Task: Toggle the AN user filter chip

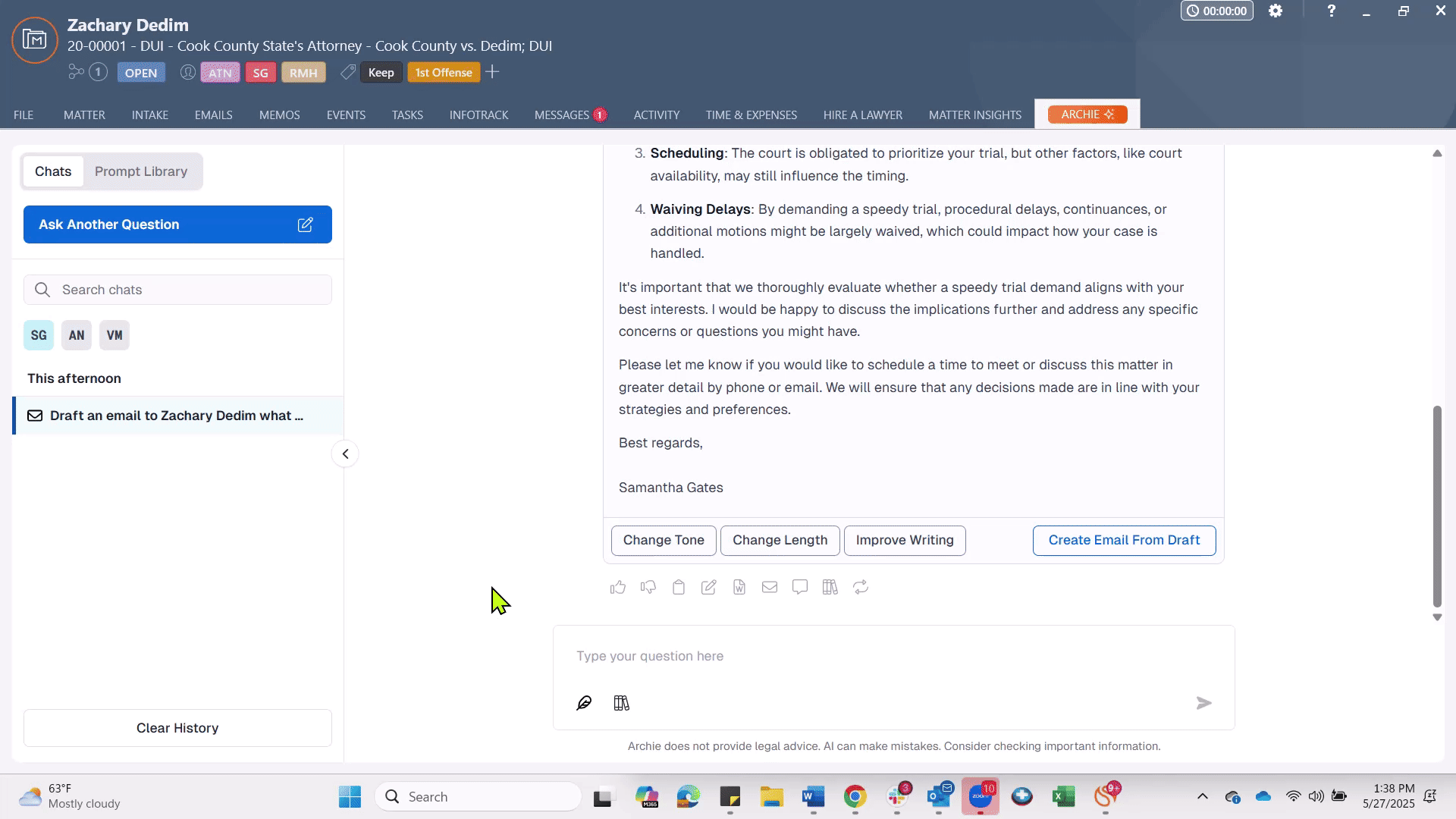Action: [77, 335]
